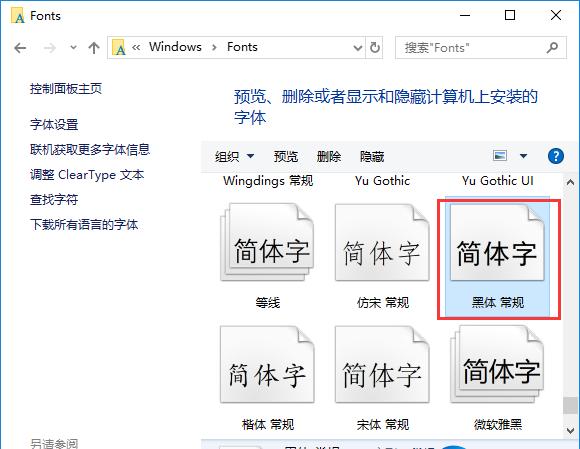Image resolution: width=580 pixels, height=449 pixels.
Task: Select the 仿宋 常规 font thumbnail
Action: tap(382, 242)
